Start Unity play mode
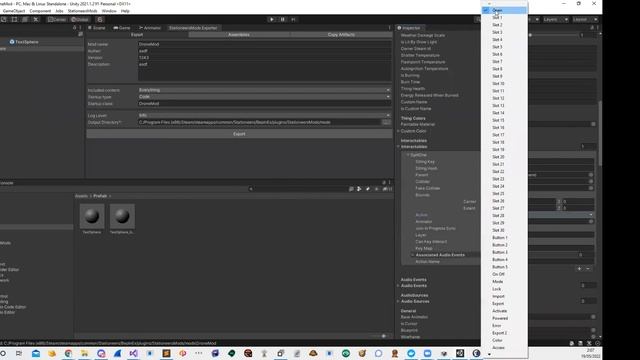This screenshot has width=640, height=360. coord(272,19)
